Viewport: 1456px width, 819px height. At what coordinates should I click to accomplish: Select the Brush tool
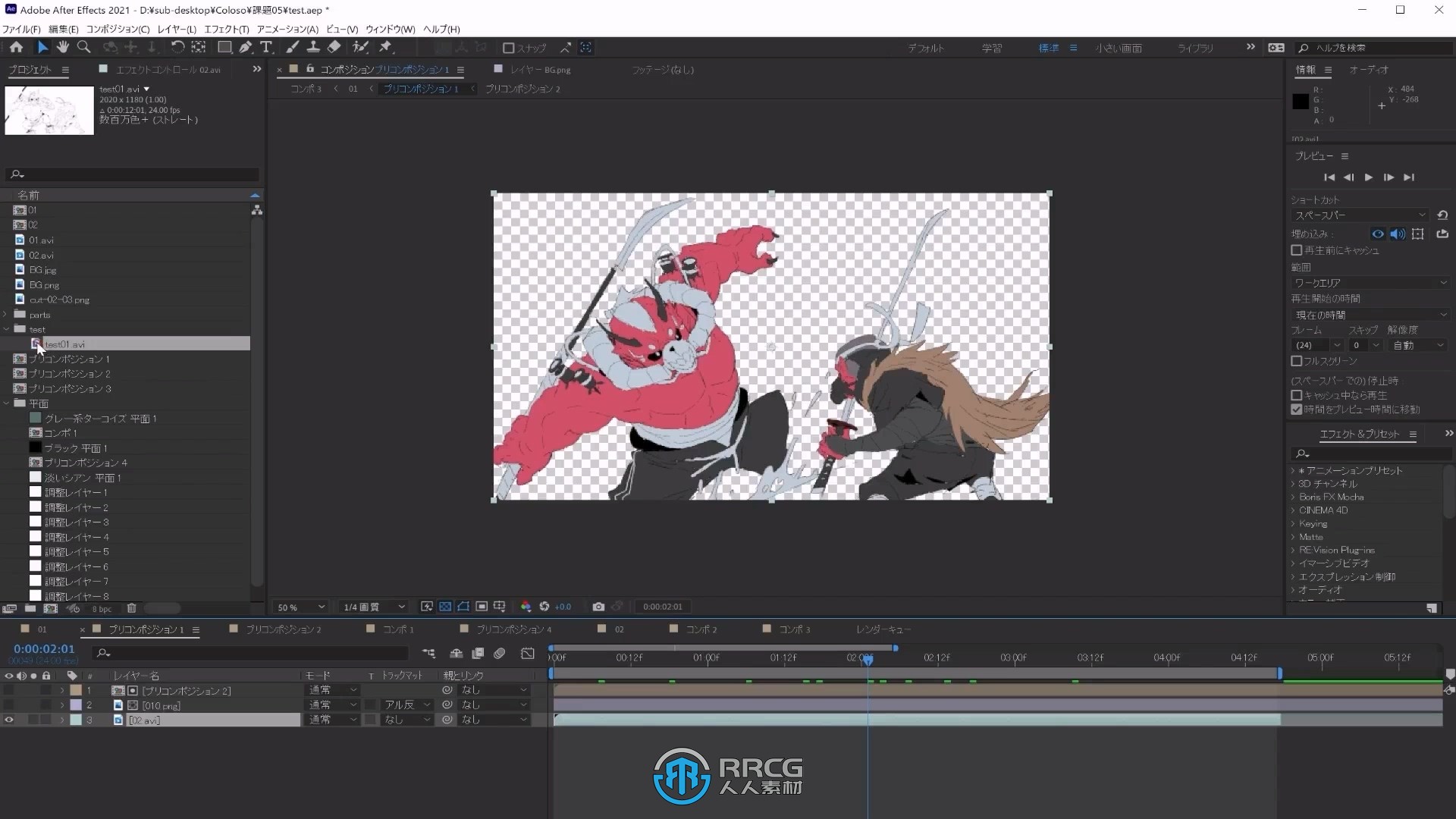pos(292,47)
